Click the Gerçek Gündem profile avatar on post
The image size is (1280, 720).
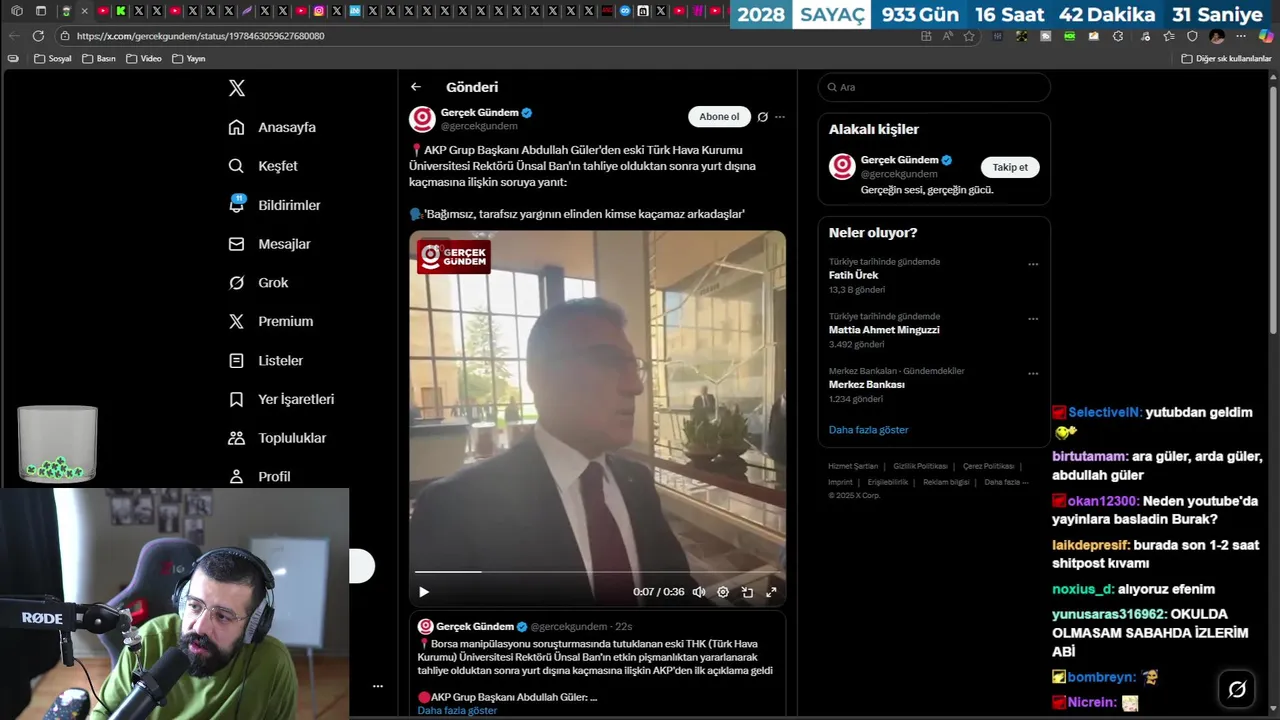coord(422,119)
